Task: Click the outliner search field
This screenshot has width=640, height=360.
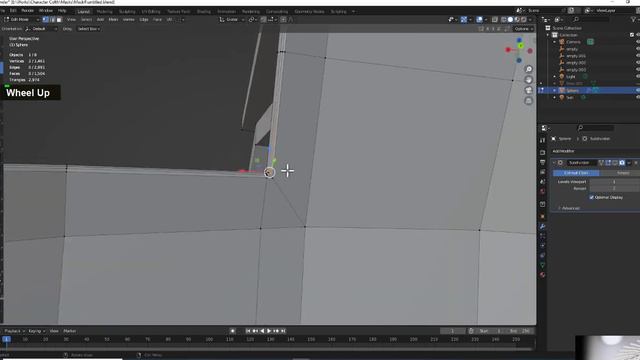Action: click(591, 19)
